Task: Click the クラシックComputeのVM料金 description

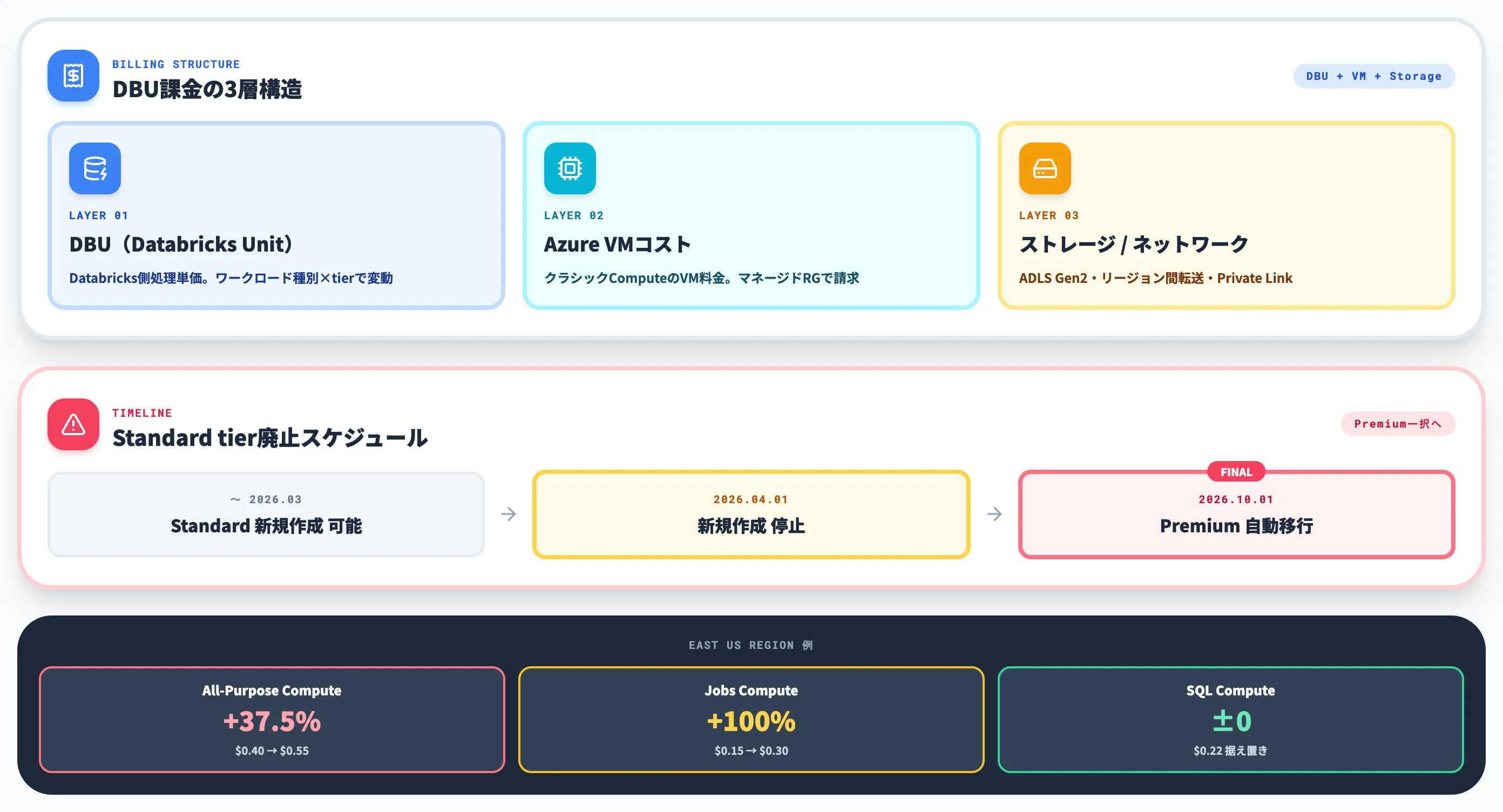Action: pos(701,278)
